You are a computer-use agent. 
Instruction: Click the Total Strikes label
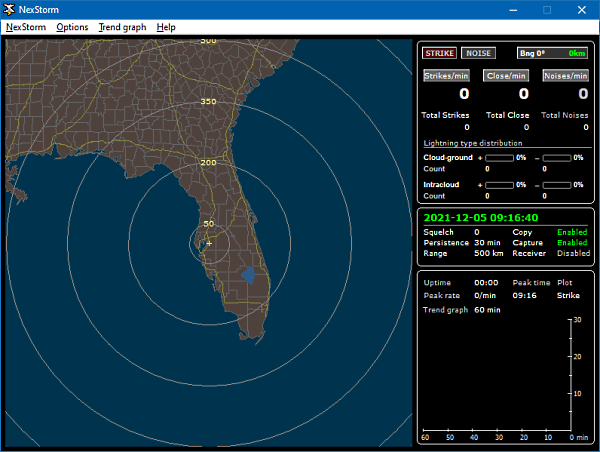coord(445,115)
